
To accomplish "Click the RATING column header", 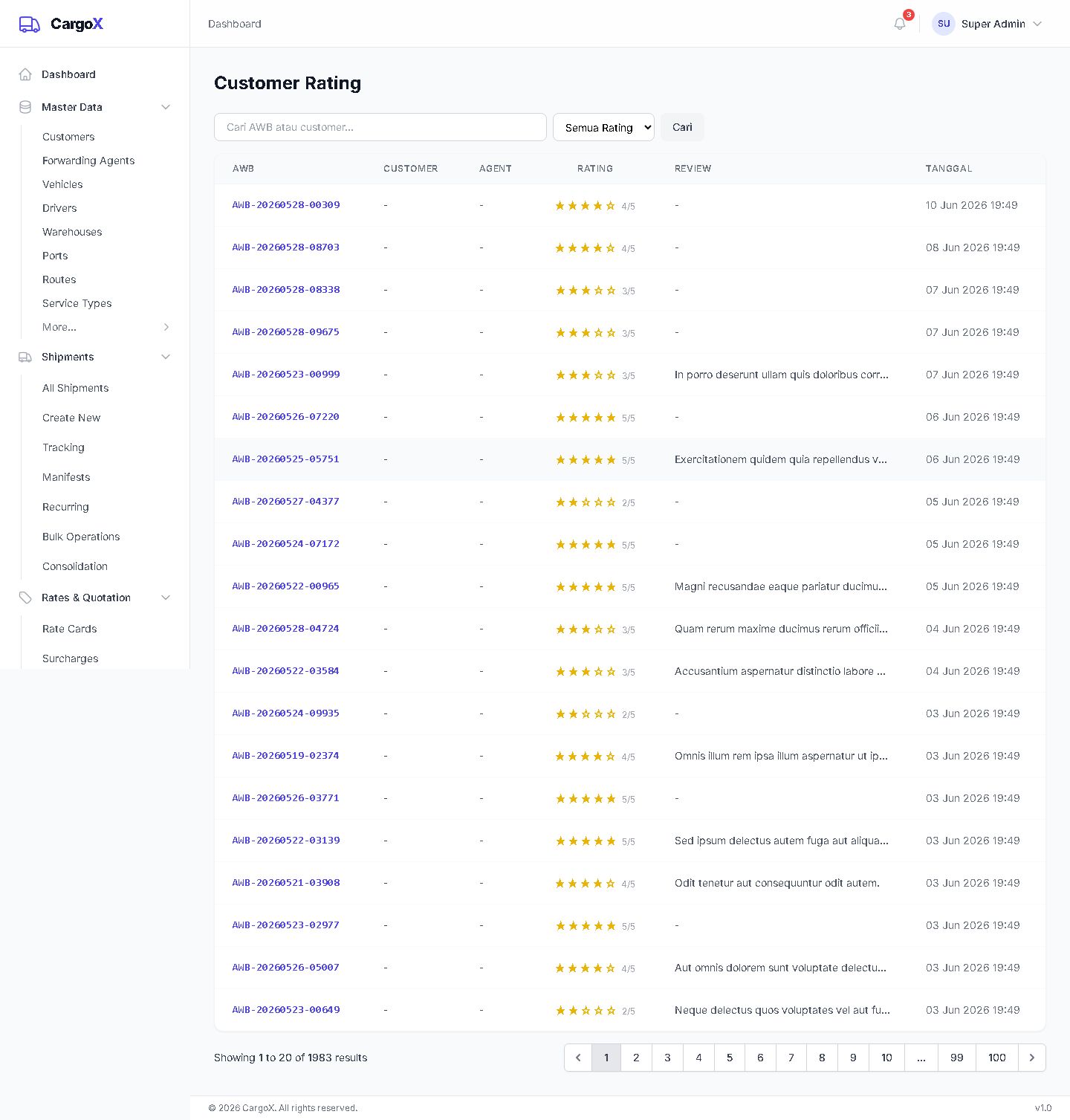I will pos(595,169).
